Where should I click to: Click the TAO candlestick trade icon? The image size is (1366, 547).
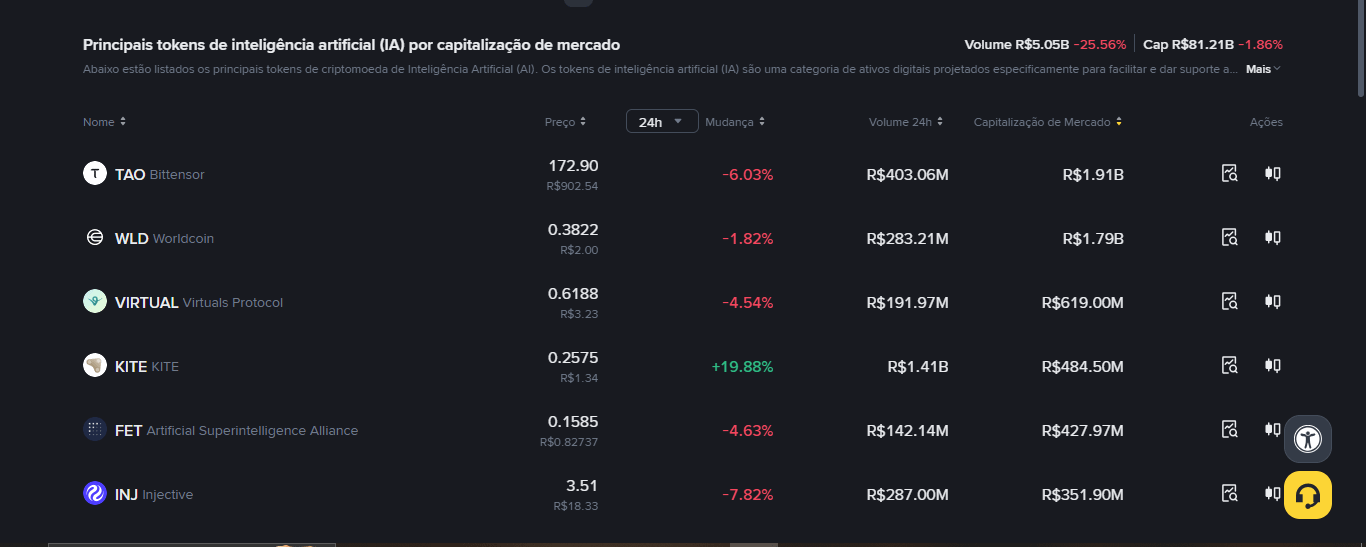click(1272, 174)
